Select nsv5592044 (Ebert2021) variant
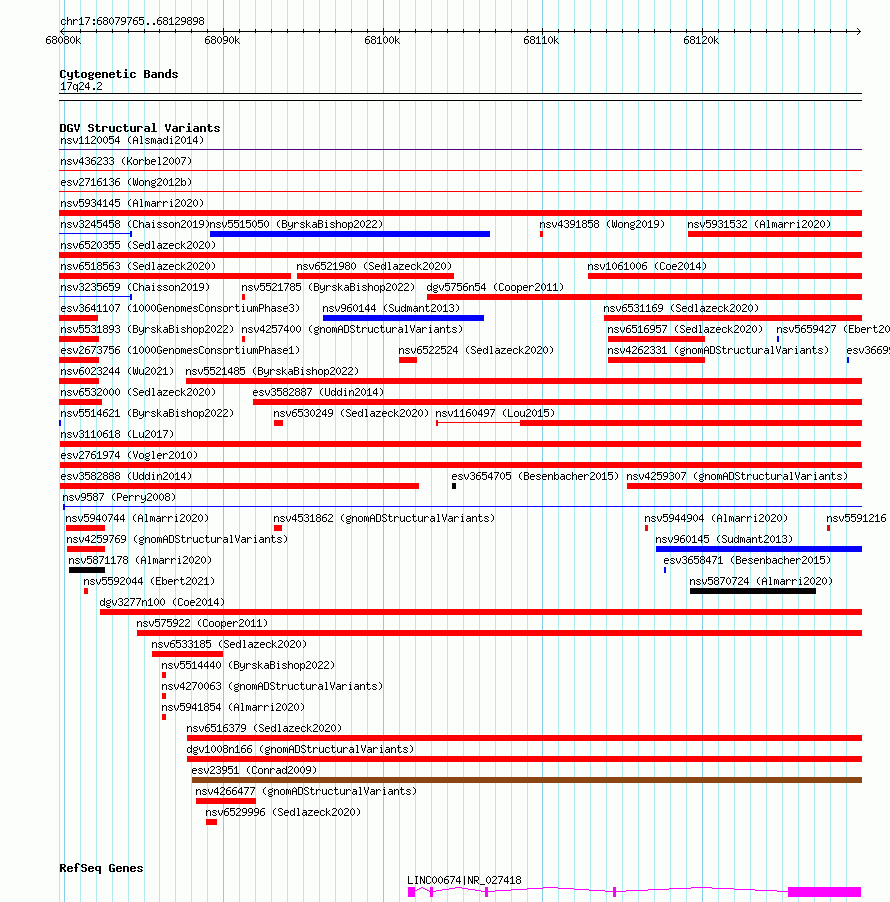 click(149, 582)
